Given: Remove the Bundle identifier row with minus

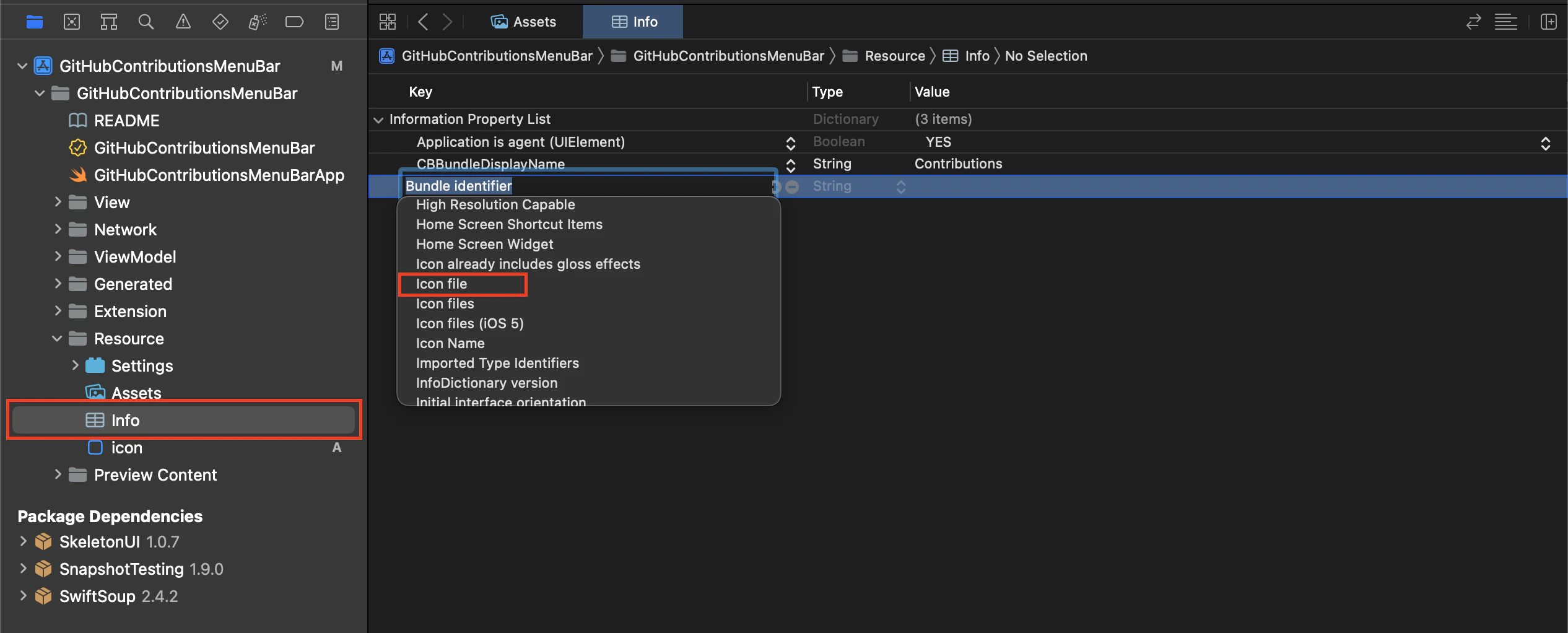Looking at the screenshot, I should click(792, 186).
